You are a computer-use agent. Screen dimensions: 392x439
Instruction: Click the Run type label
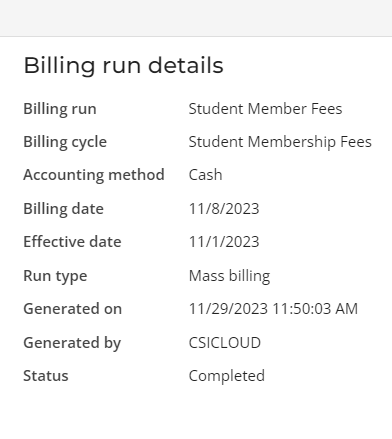[55, 276]
